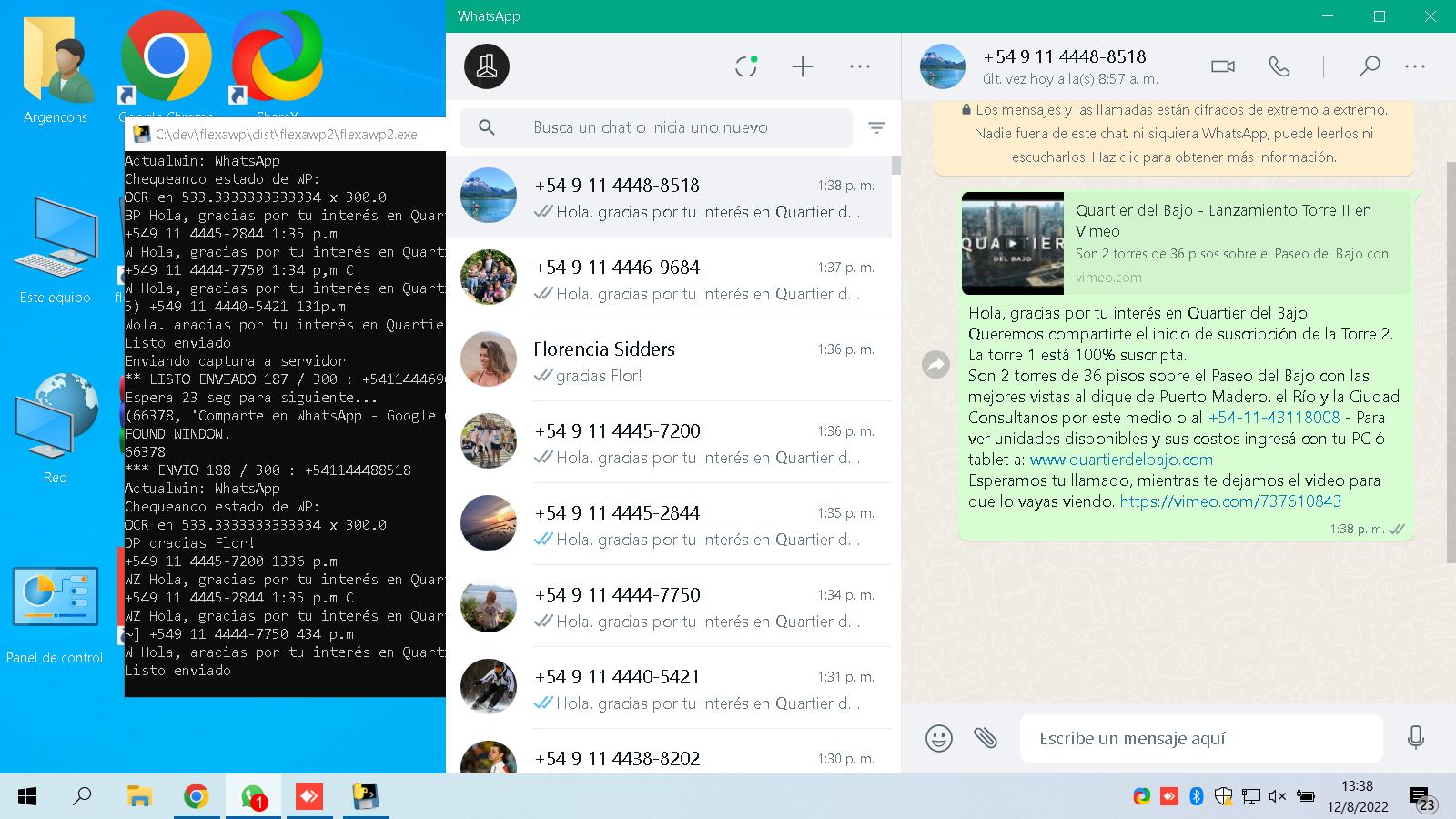Click the ShareX tray icon

1141,797
